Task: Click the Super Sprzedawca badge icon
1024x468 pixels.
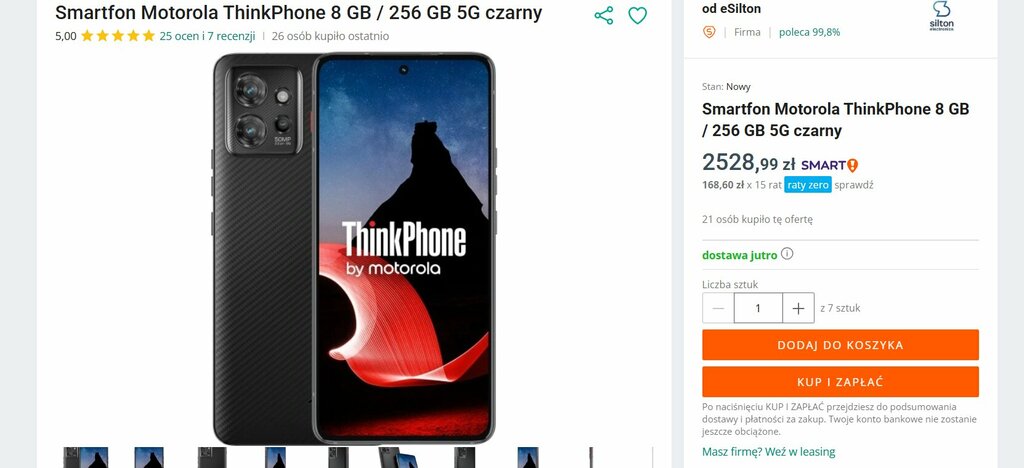Action: [709, 32]
